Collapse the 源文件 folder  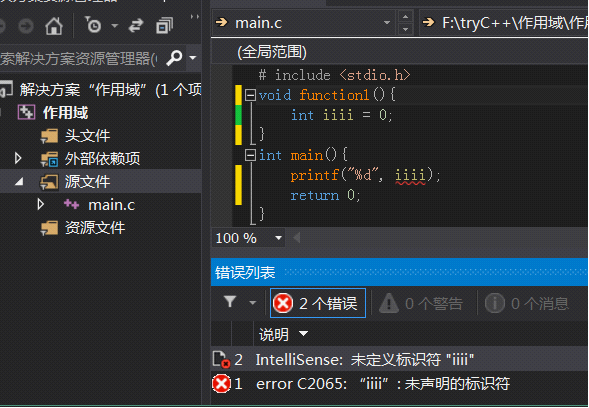(x=19, y=182)
